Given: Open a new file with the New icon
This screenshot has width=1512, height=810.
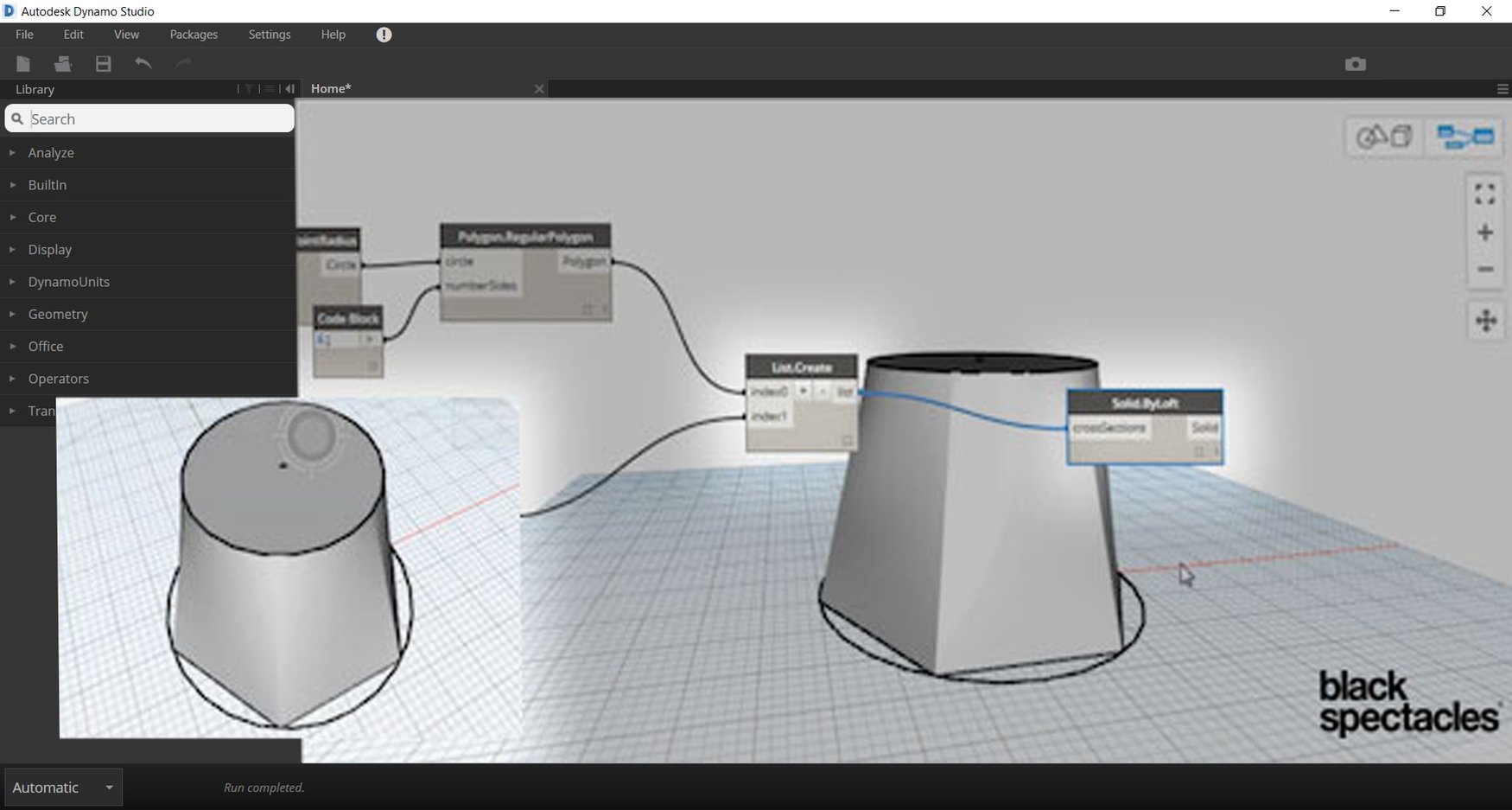Looking at the screenshot, I should (x=22, y=63).
